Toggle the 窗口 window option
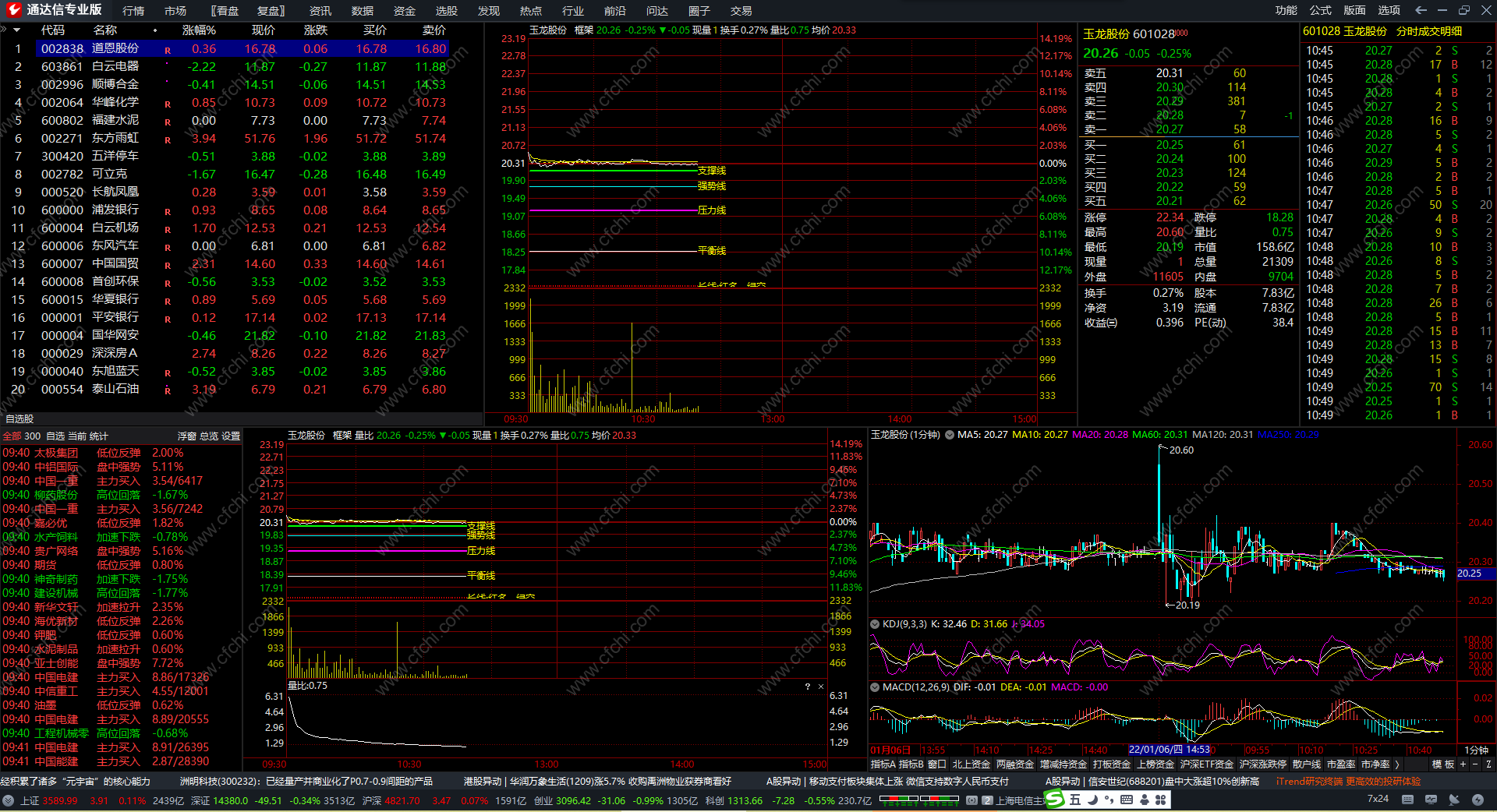 (936, 764)
